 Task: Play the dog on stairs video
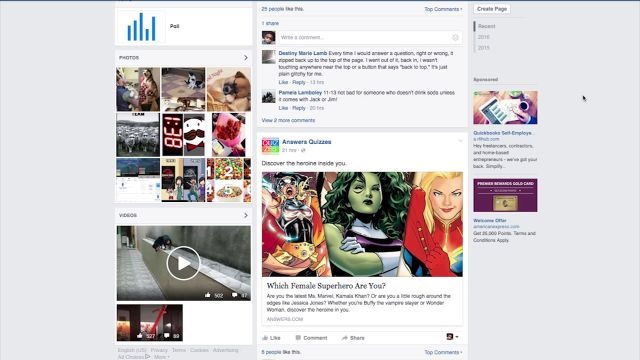click(184, 263)
